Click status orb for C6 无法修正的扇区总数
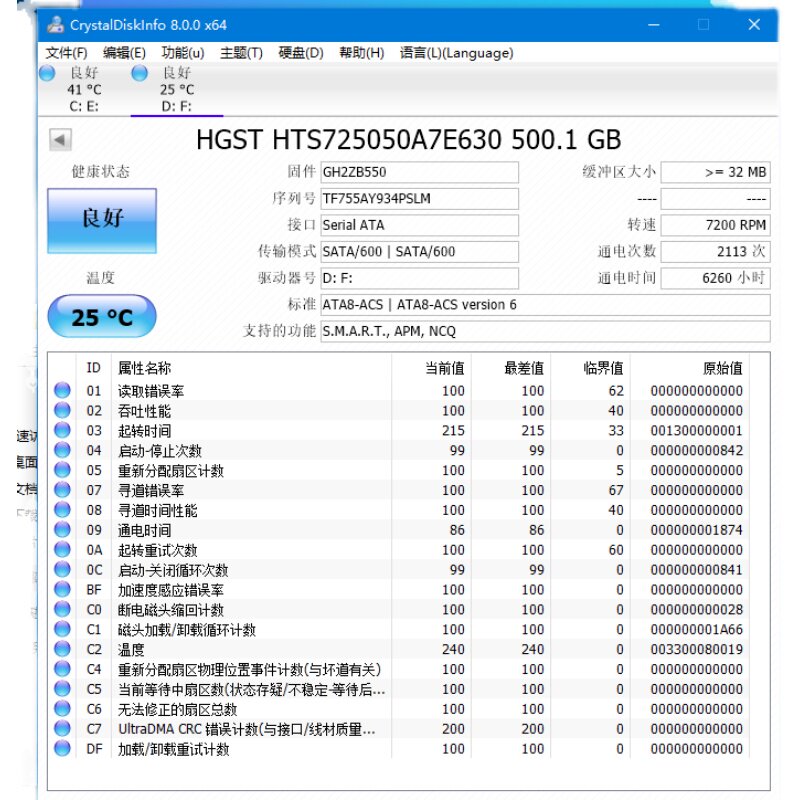This screenshot has width=800, height=800. tap(62, 709)
